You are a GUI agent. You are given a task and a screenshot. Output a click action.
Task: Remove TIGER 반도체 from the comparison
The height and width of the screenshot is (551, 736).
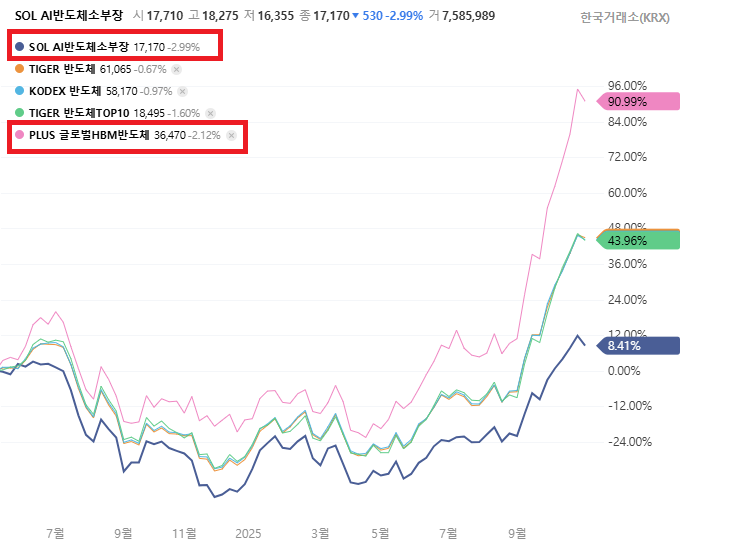177,70
